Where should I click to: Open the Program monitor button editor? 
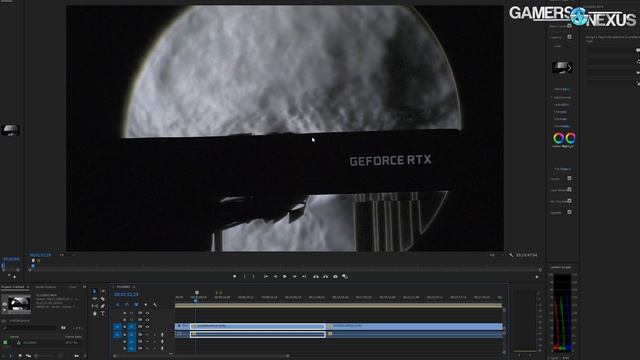pos(536,277)
